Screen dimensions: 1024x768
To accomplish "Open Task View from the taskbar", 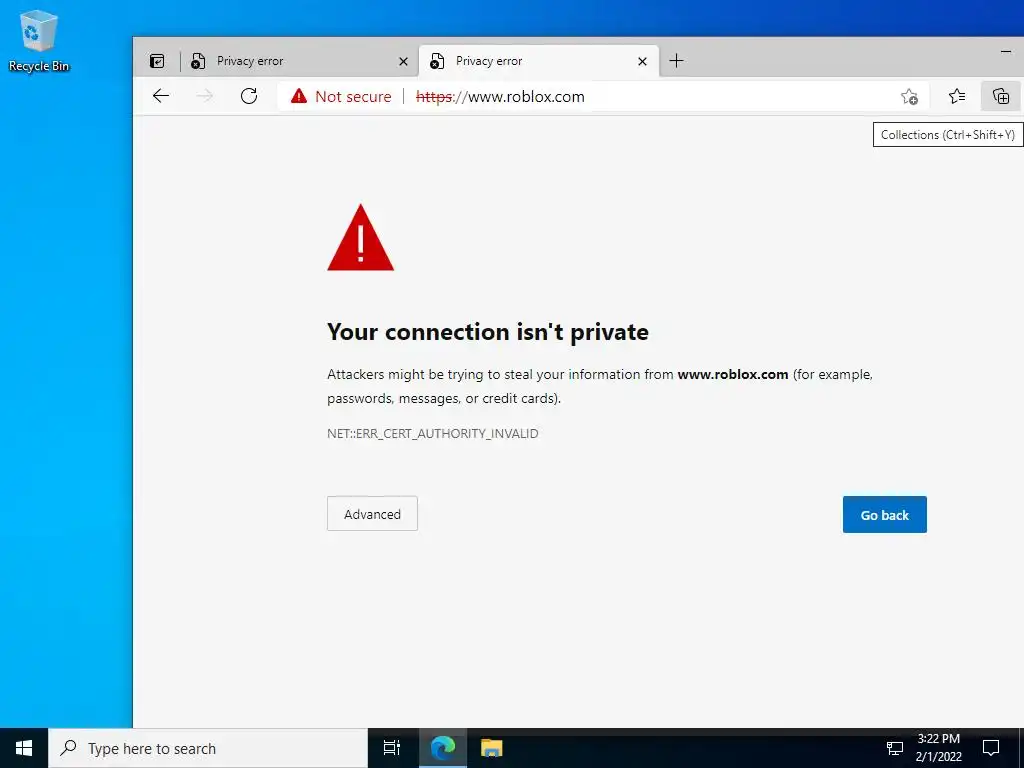I will click(x=392, y=748).
